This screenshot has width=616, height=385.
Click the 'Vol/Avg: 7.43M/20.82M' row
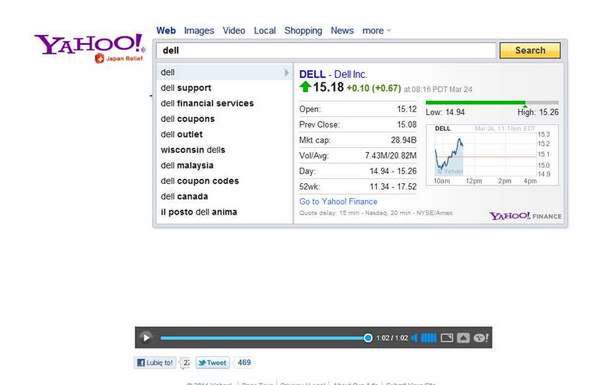pyautogui.click(x=358, y=156)
